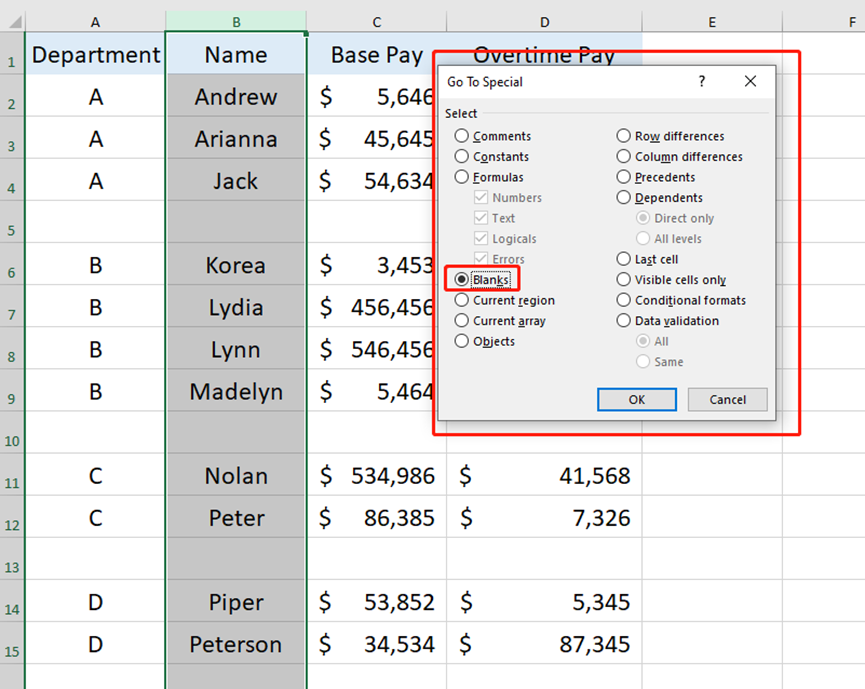Select column B header
865x689 pixels.
[x=236, y=22]
